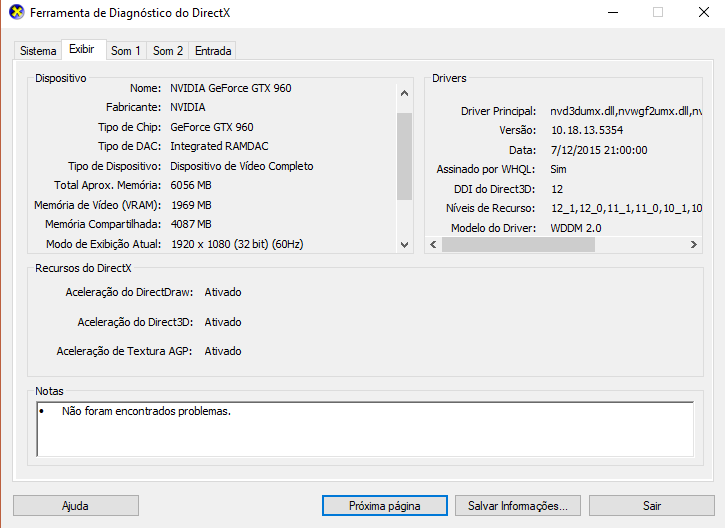Viewport: 725px width, 528px height.
Task: Click inside the Notas text box
Action: click(x=364, y=428)
